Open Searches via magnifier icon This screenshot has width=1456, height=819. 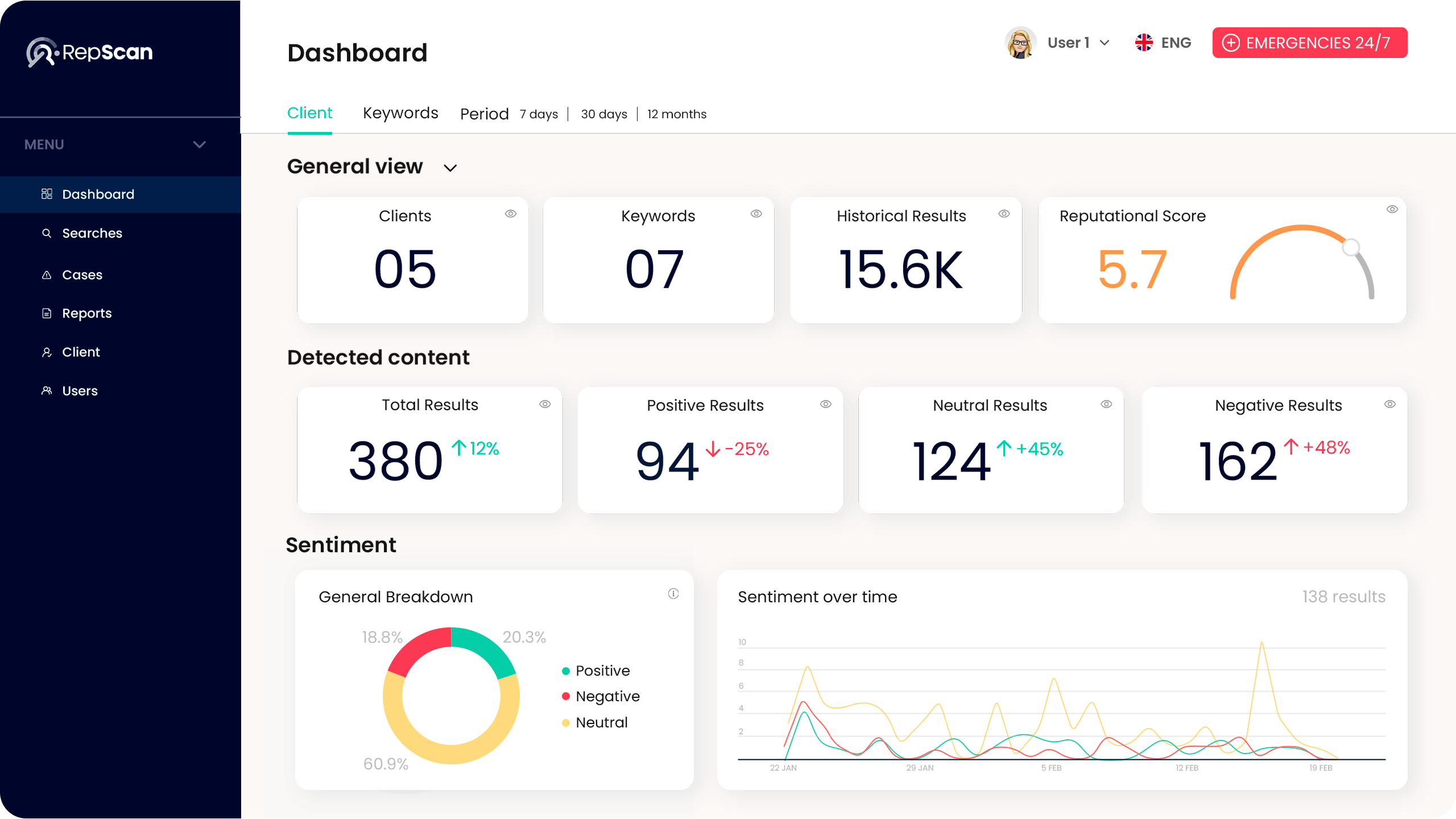47,233
